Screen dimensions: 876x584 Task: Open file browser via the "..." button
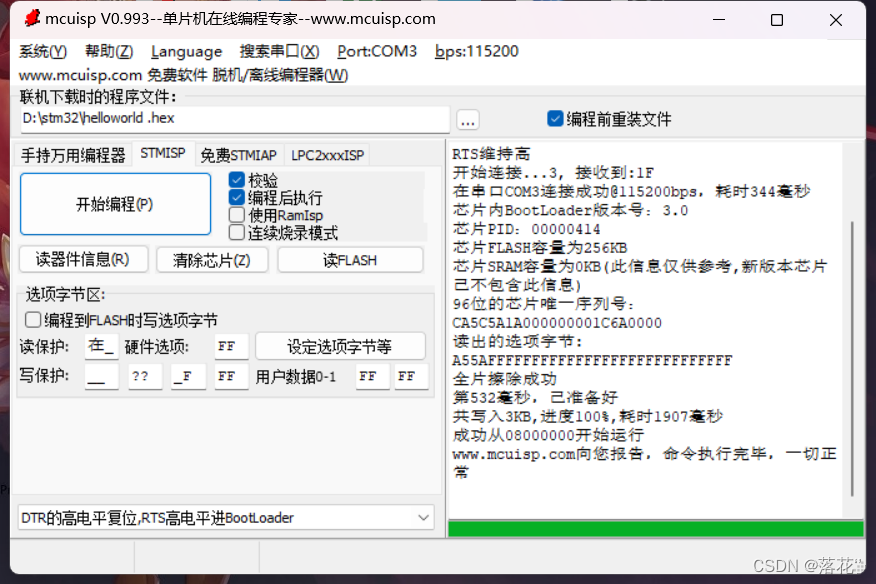point(468,119)
